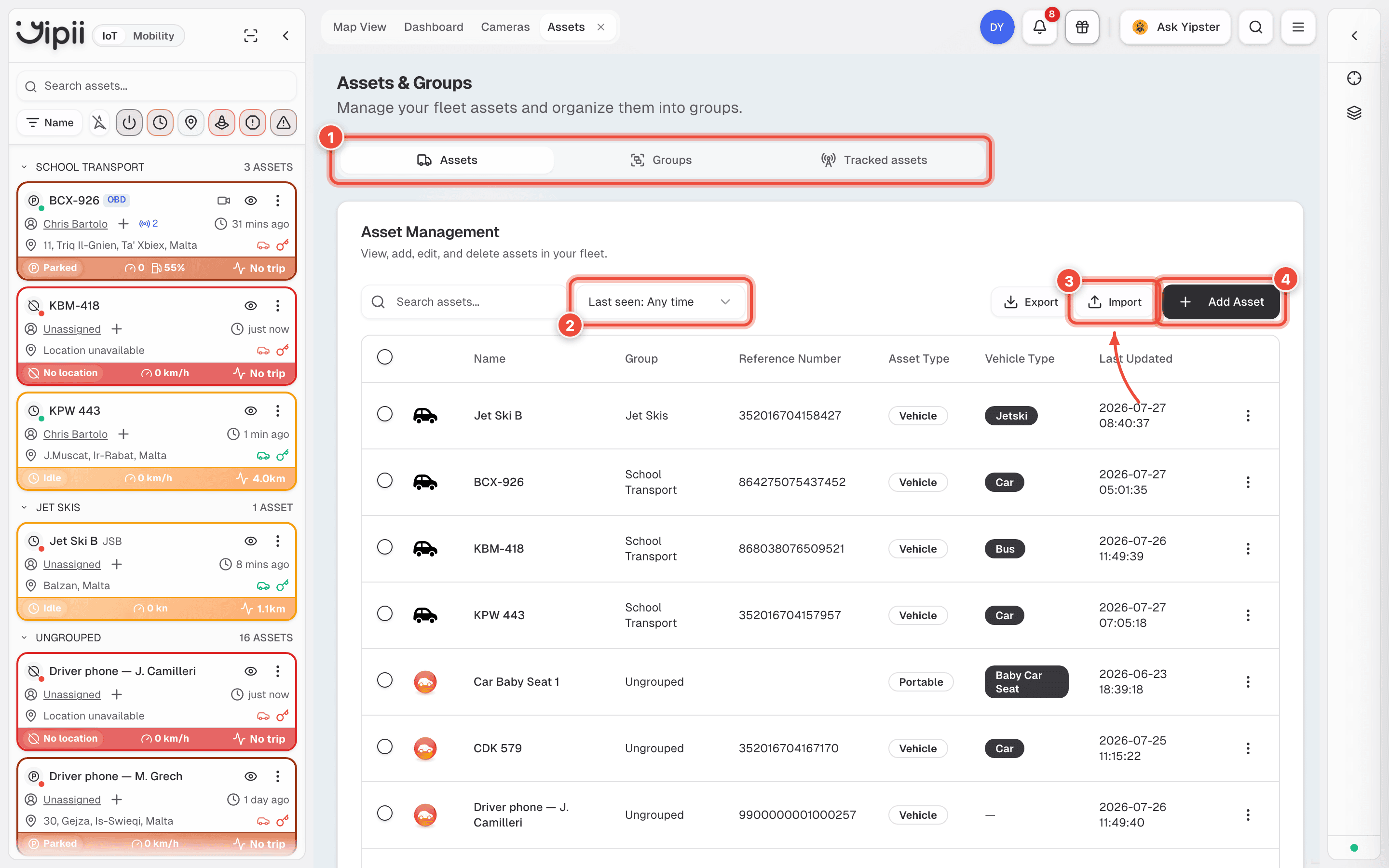
Task: Switch to the Map View tab
Action: point(359,27)
